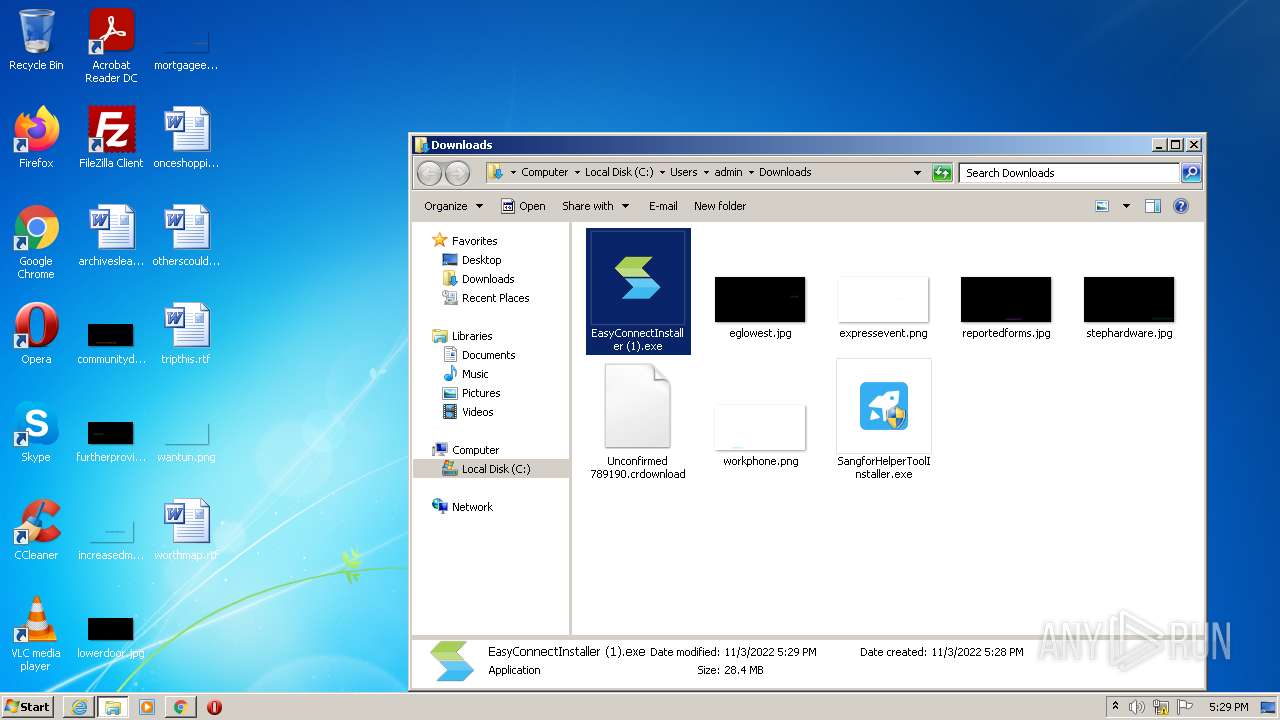Open the Start menu
The width and height of the screenshot is (1280, 720).
pyautogui.click(x=28, y=706)
